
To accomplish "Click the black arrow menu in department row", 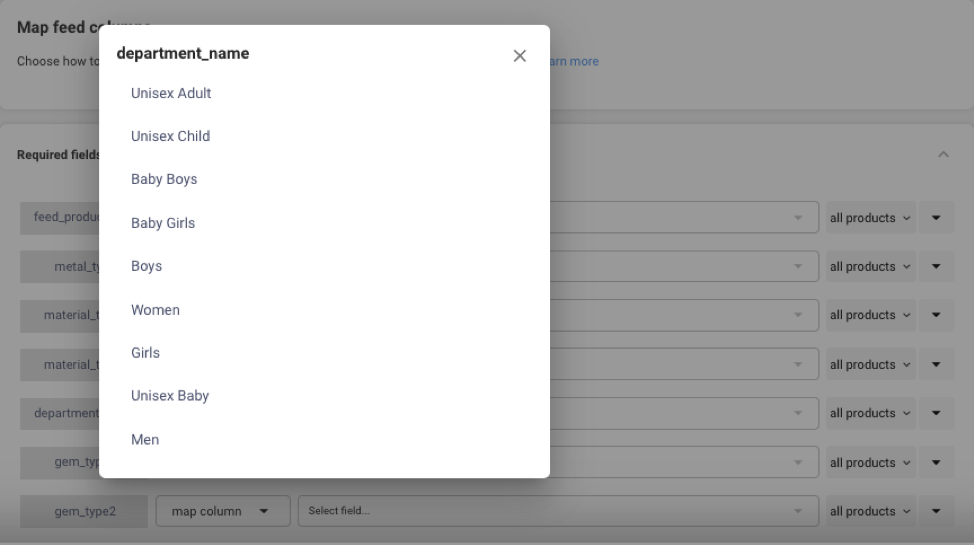I will click(x=936, y=413).
